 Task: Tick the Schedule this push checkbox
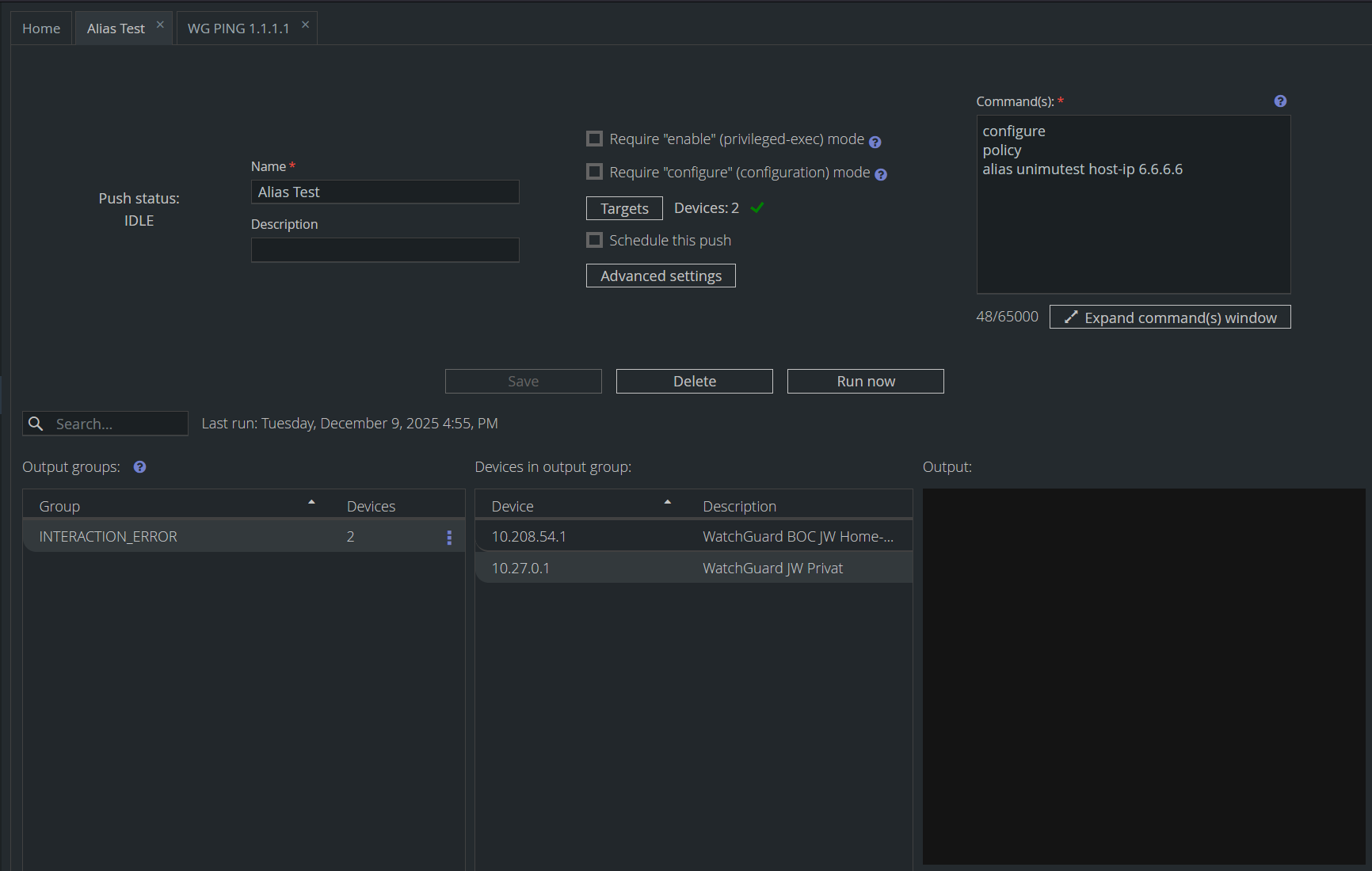pyautogui.click(x=594, y=240)
